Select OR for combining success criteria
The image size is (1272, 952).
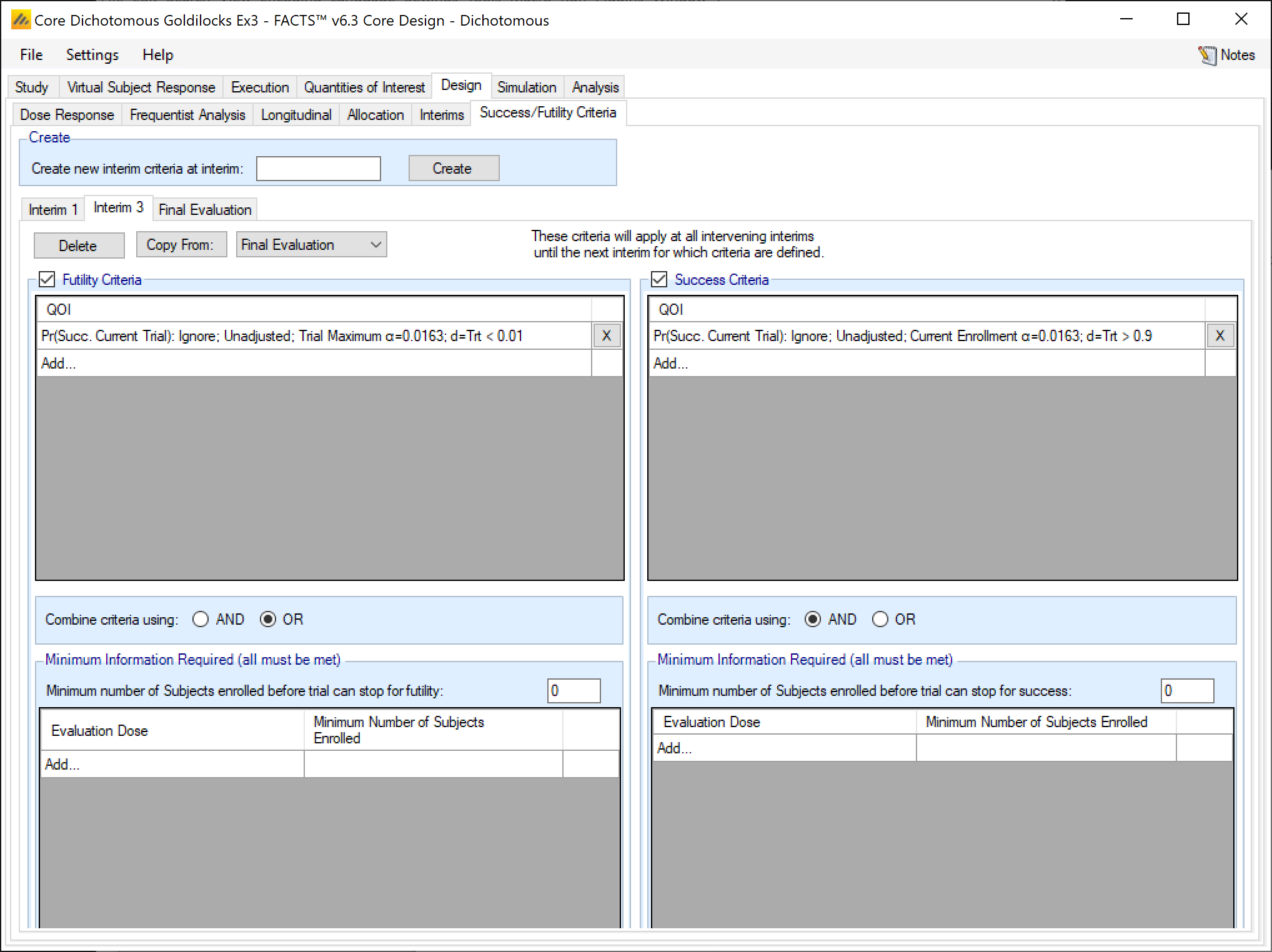pyautogui.click(x=880, y=619)
